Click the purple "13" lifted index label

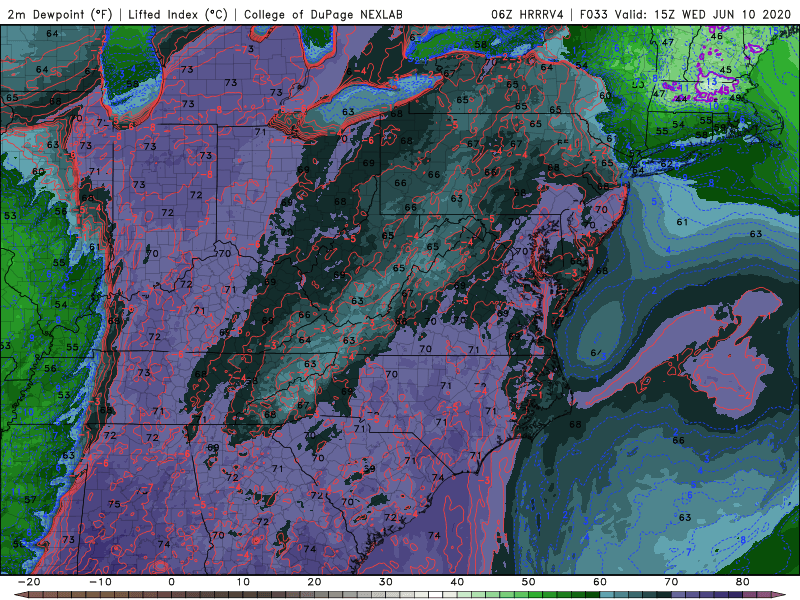(712, 81)
